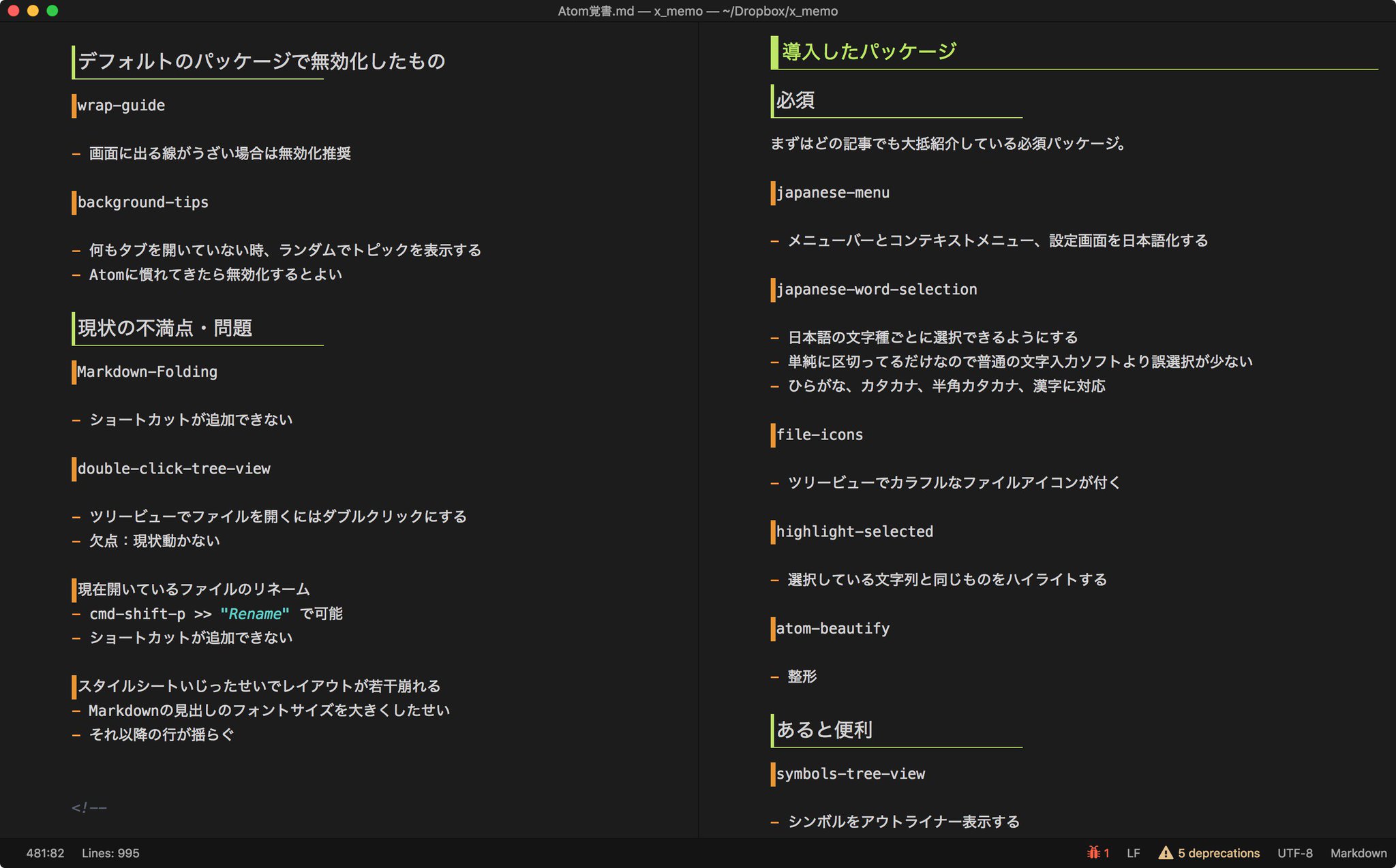Click the red close window button
Screen dimensions: 1396x868
[14, 11]
